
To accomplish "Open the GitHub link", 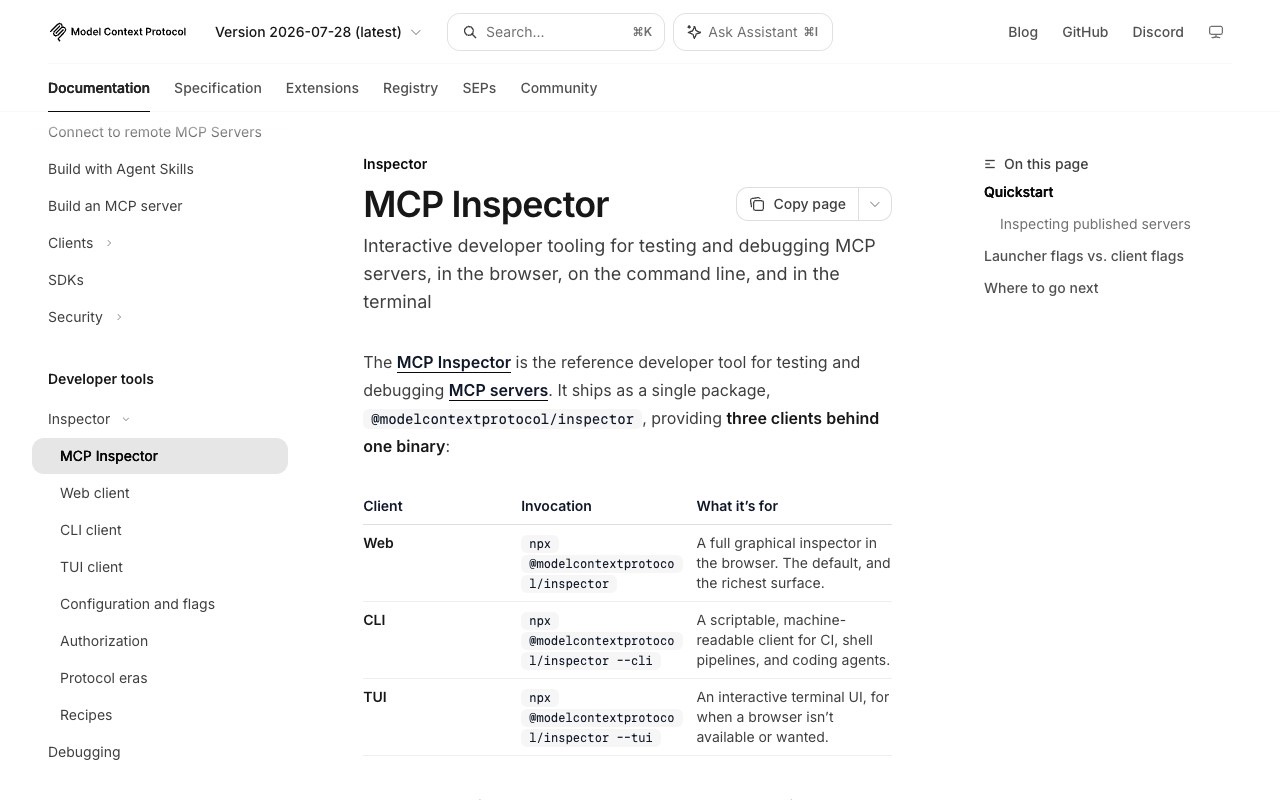I will (1085, 32).
